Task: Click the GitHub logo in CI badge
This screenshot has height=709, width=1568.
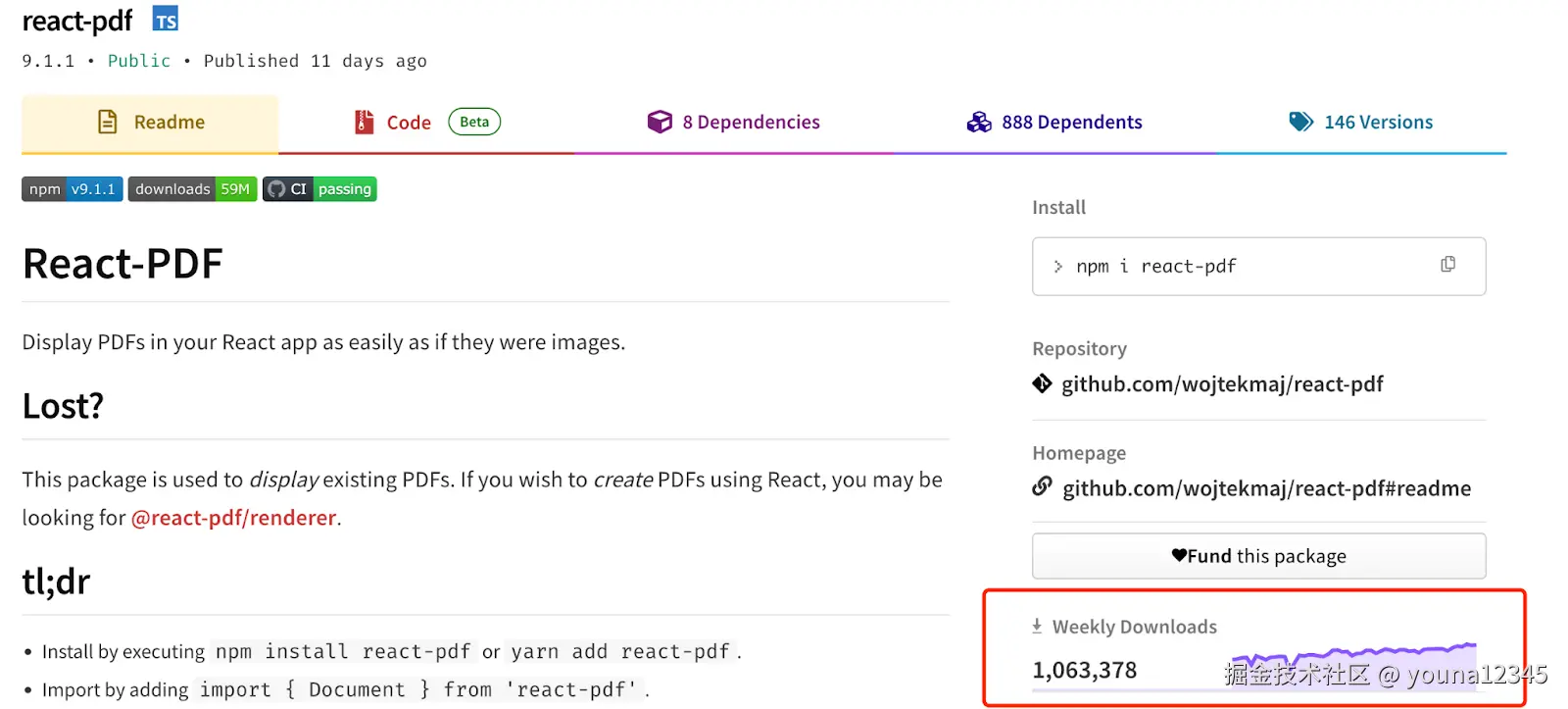Action: (276, 189)
